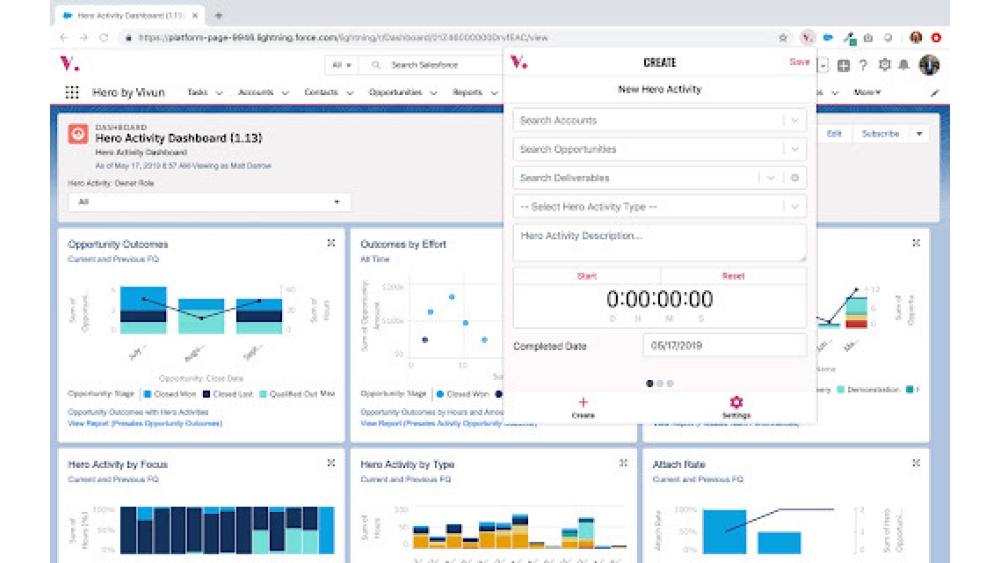The width and height of the screenshot is (1000, 563).
Task: Start the Hero activity timer
Action: pos(586,276)
